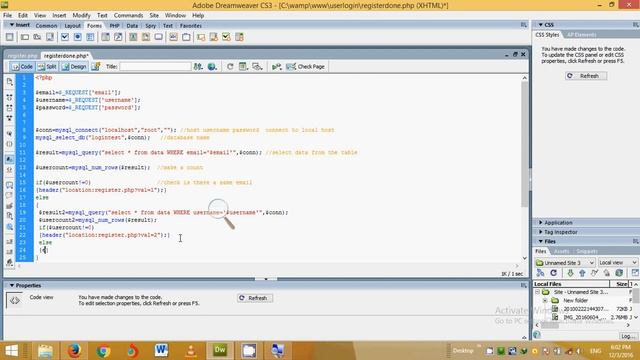Open Microsoft Word from the taskbar
Image resolution: width=640 pixels, height=360 pixels.
tap(161, 351)
